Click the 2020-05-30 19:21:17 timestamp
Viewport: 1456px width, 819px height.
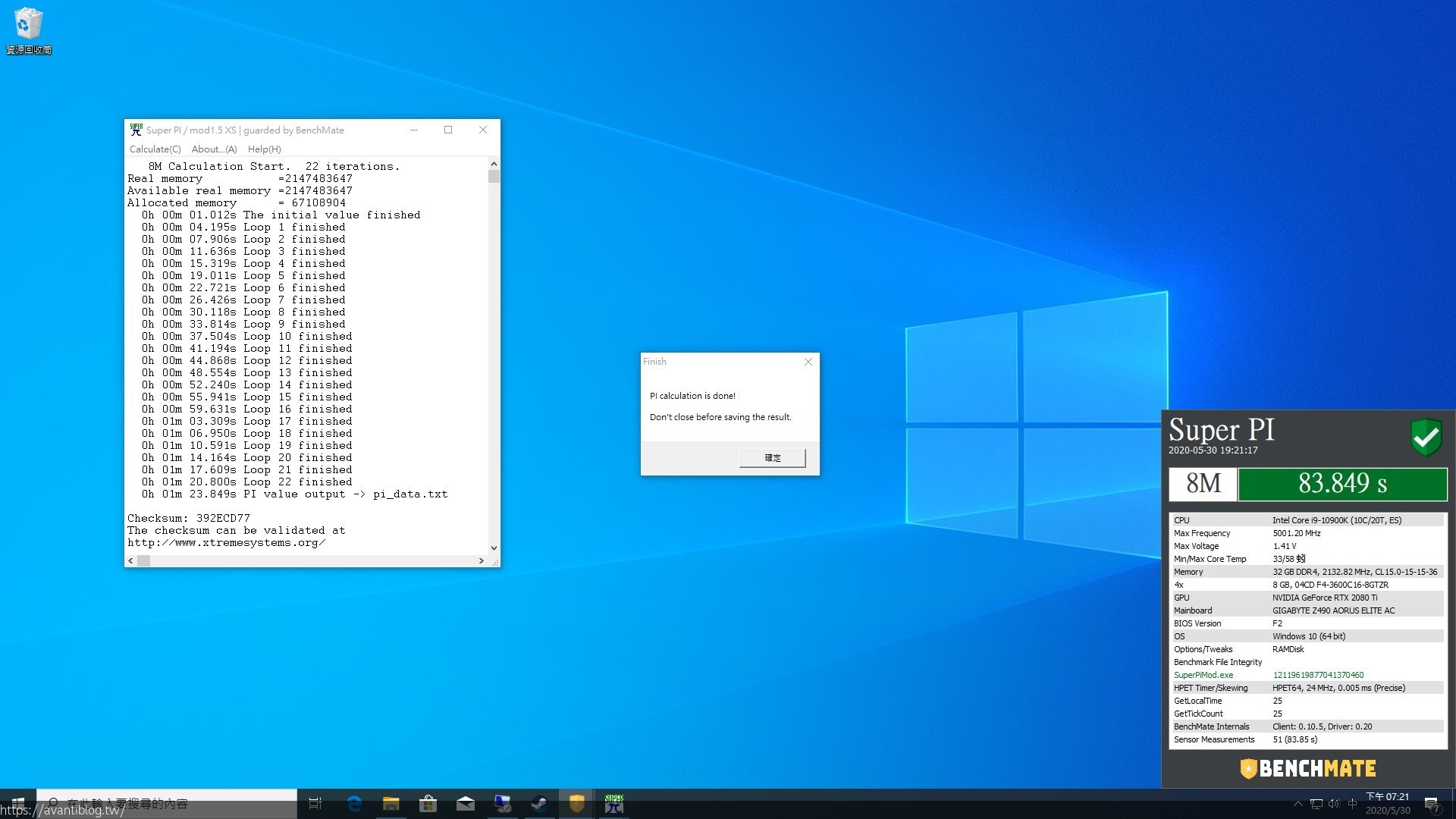pos(1213,450)
